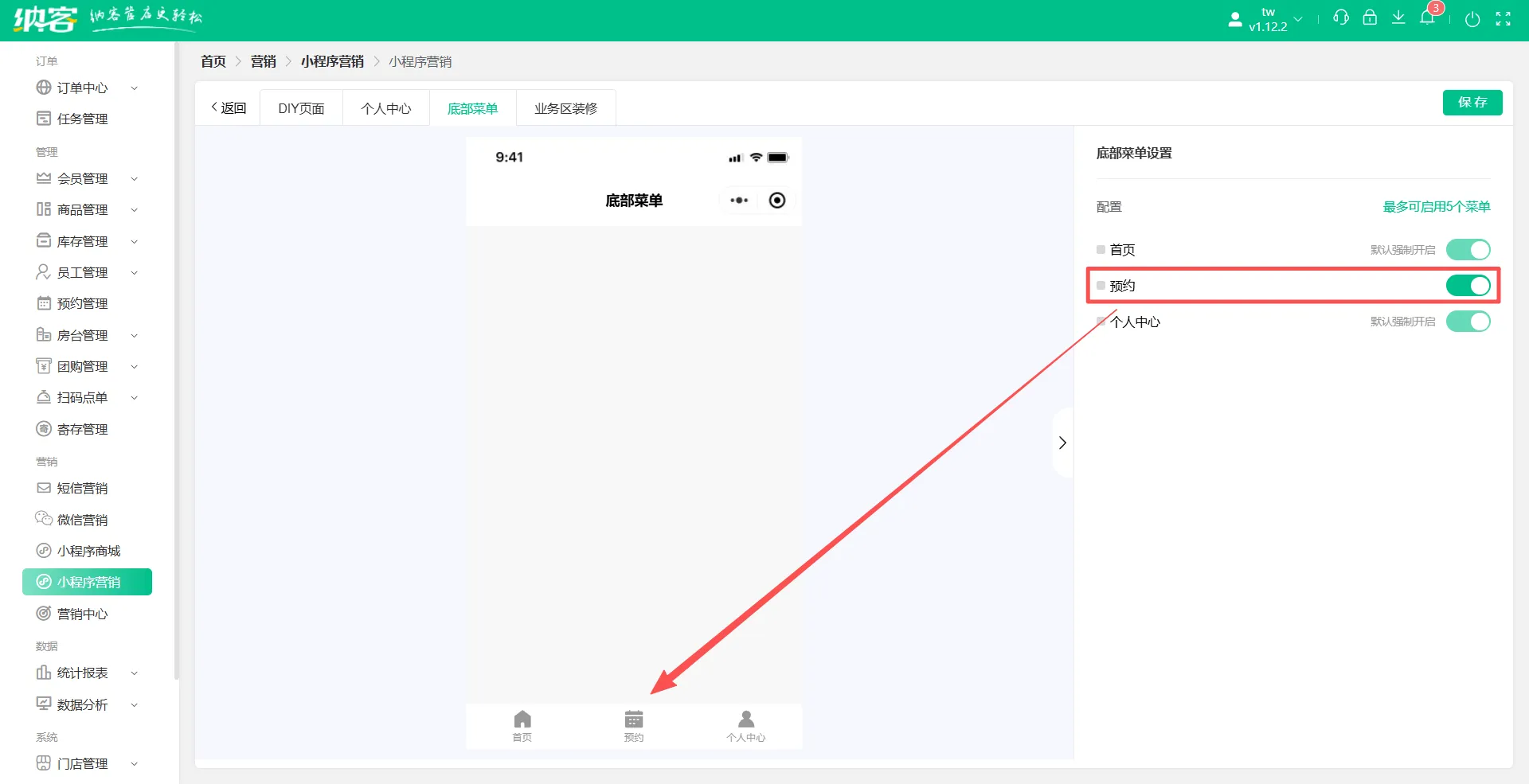Switch to the 业务区装修 tab

(x=565, y=108)
